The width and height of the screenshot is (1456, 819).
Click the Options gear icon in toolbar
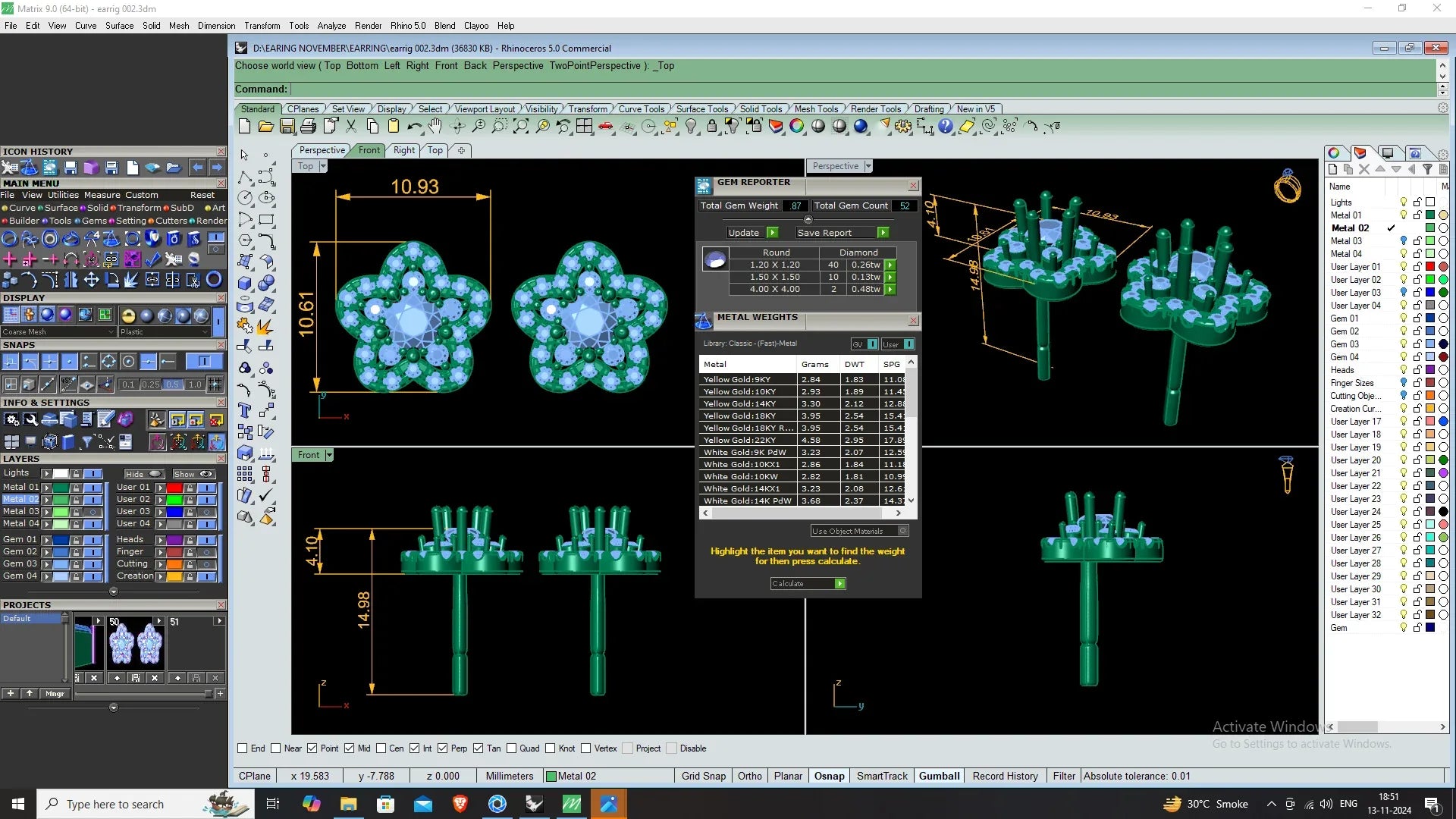click(902, 127)
